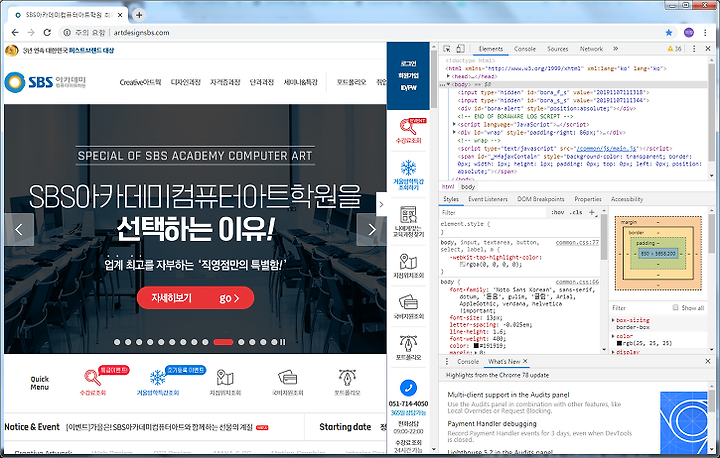Screen dimensions: 720x458
Task: Collapse the body node in DOM tree
Action: pyautogui.click(x=448, y=85)
